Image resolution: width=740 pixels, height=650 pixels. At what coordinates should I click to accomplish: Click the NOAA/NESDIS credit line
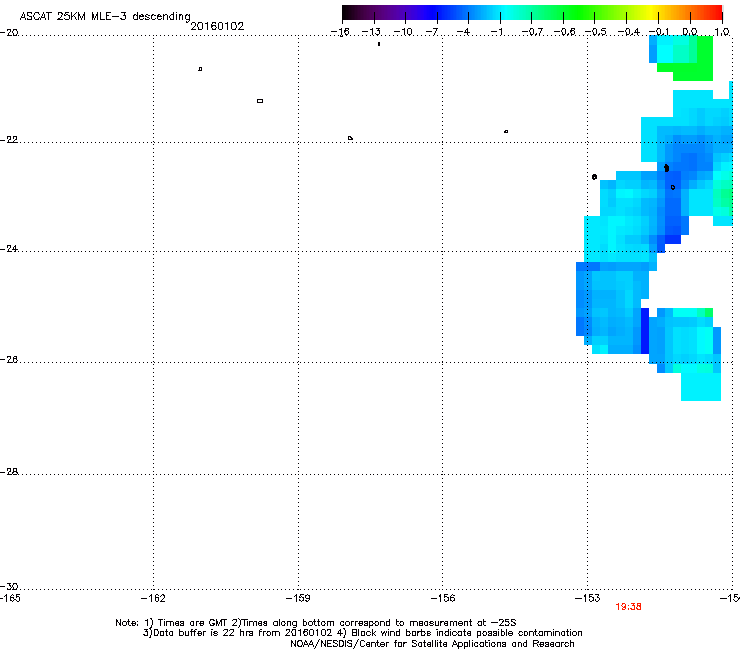(x=432, y=644)
